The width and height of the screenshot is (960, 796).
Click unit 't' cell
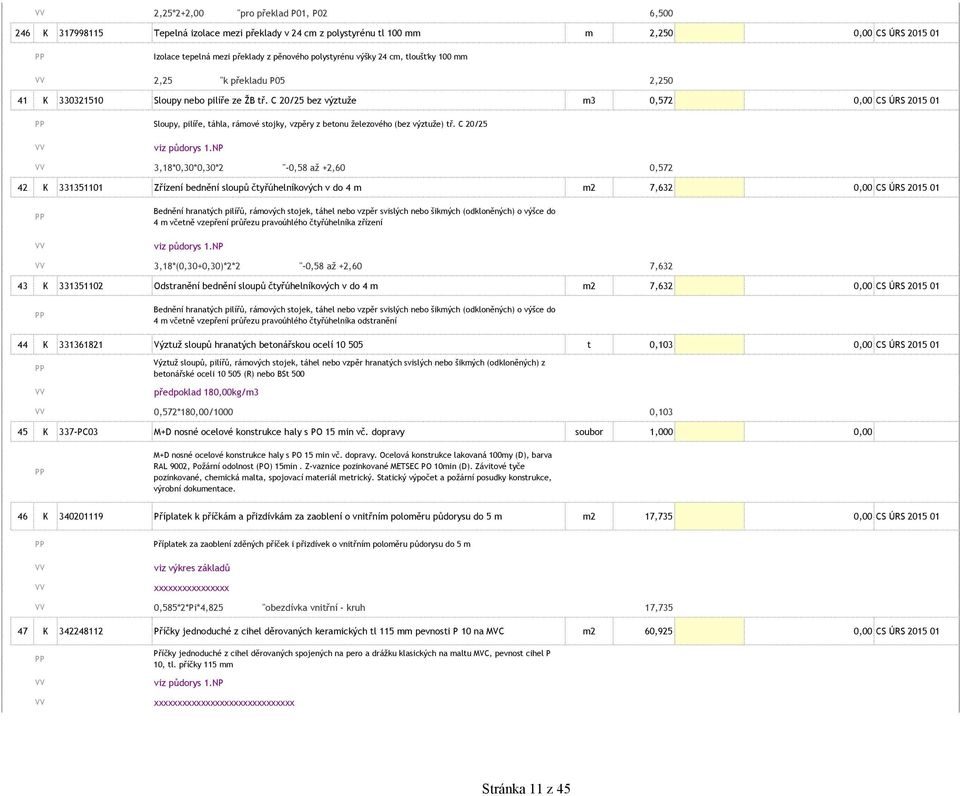(x=589, y=345)
